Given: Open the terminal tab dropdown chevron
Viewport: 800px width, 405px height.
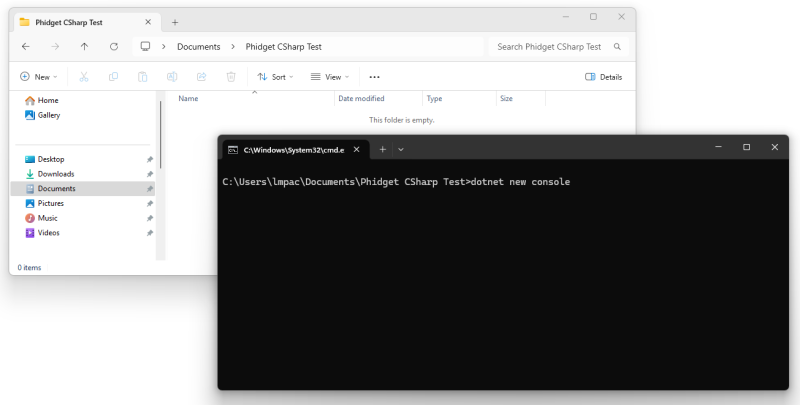Looking at the screenshot, I should 401,149.
